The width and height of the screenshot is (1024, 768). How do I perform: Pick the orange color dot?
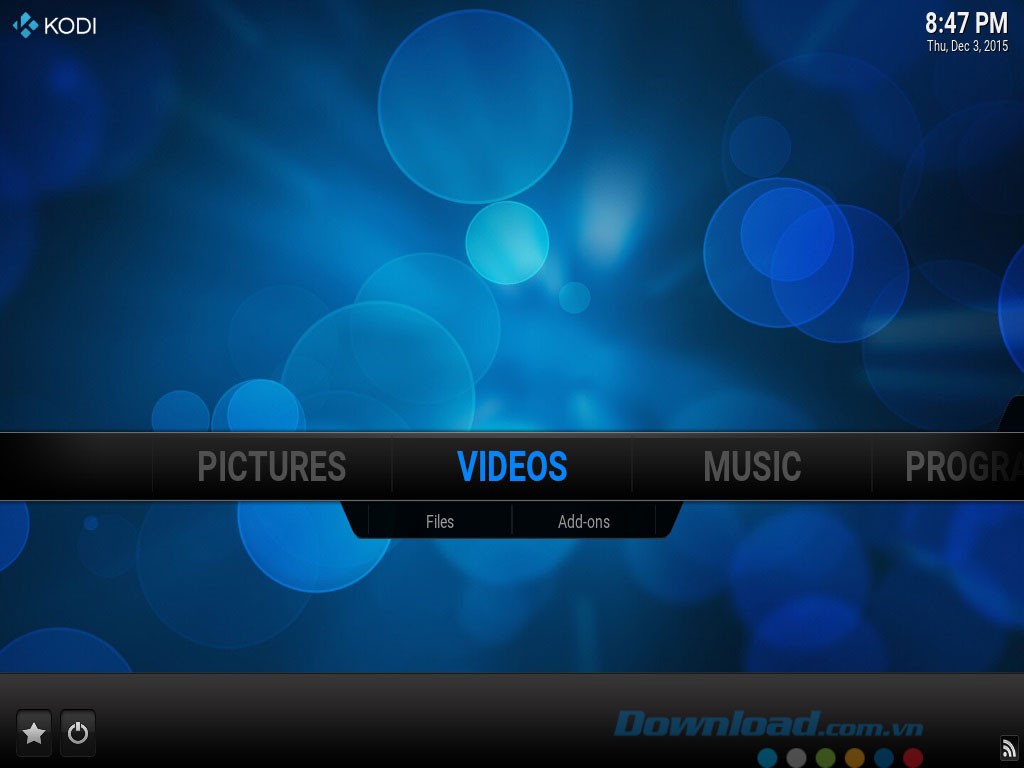tap(854, 757)
